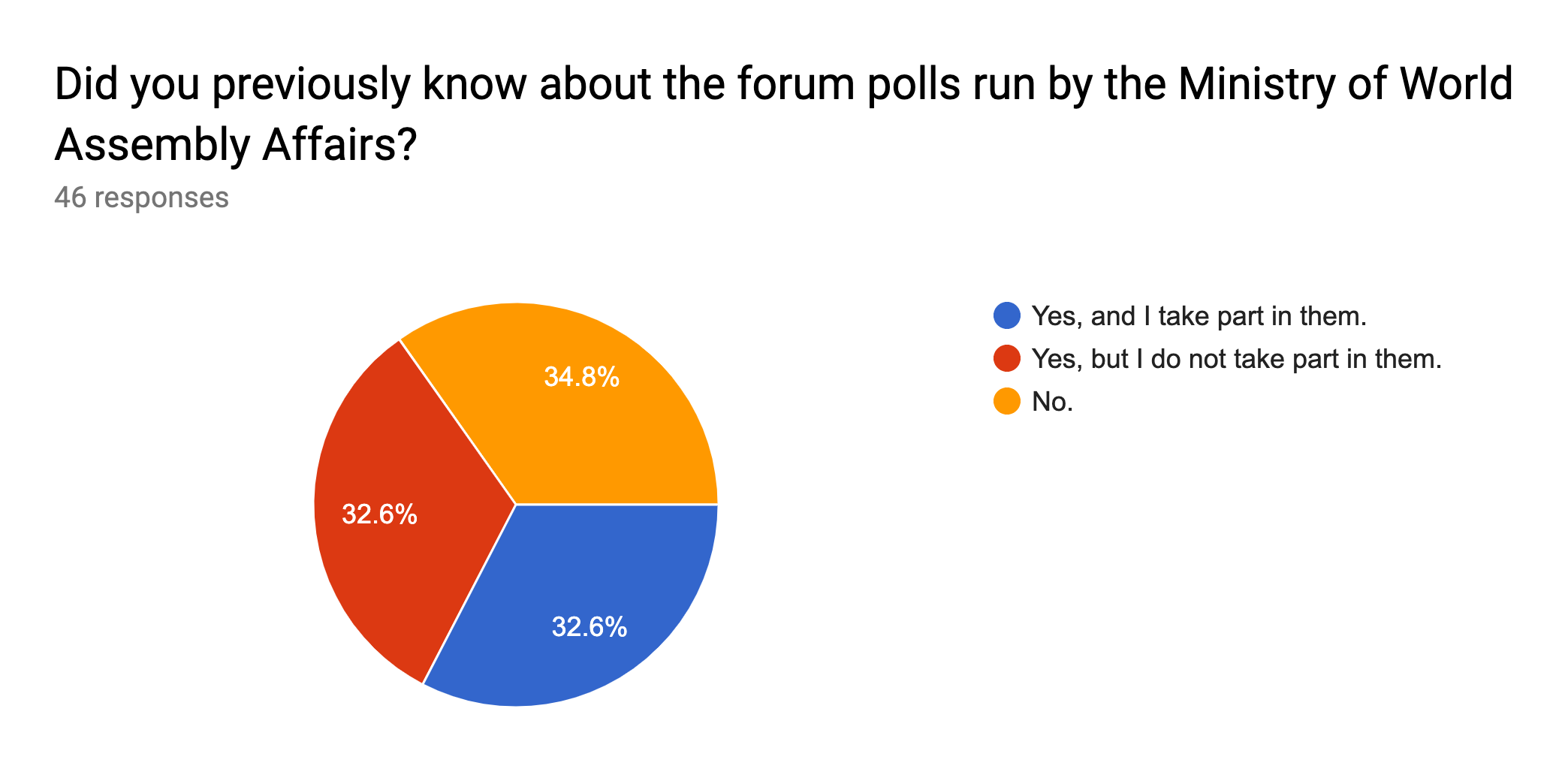Viewport: 1568px width, 784px height.
Task: Click the 'No.' legend label
Action: point(1053,402)
